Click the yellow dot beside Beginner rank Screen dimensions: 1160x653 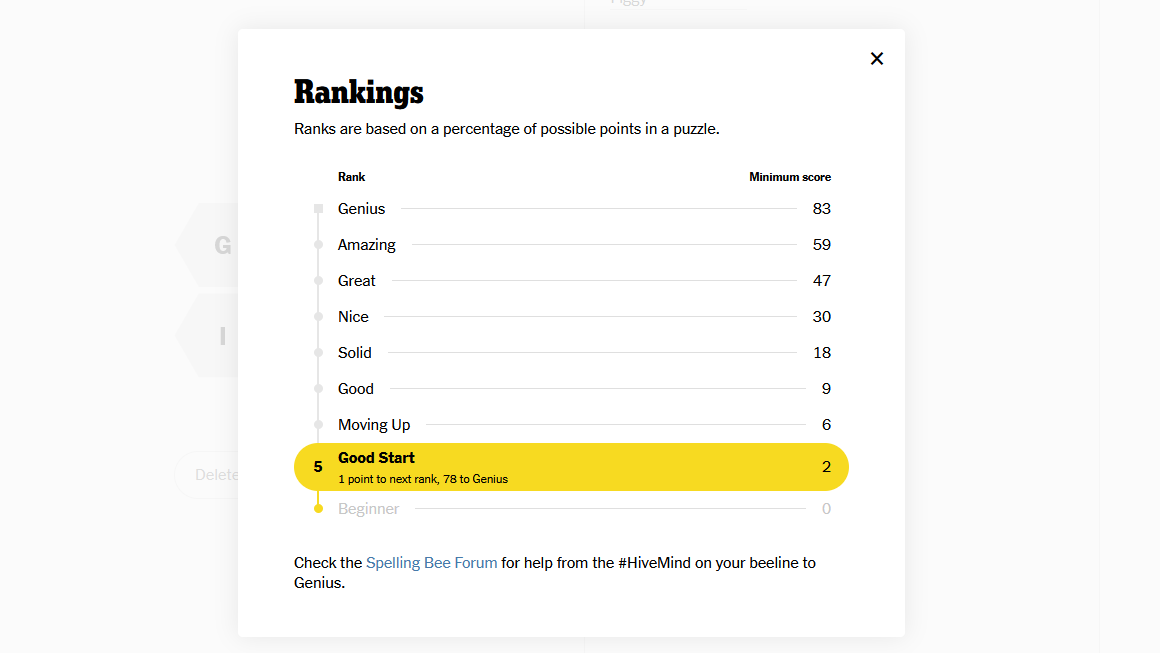pos(318,509)
